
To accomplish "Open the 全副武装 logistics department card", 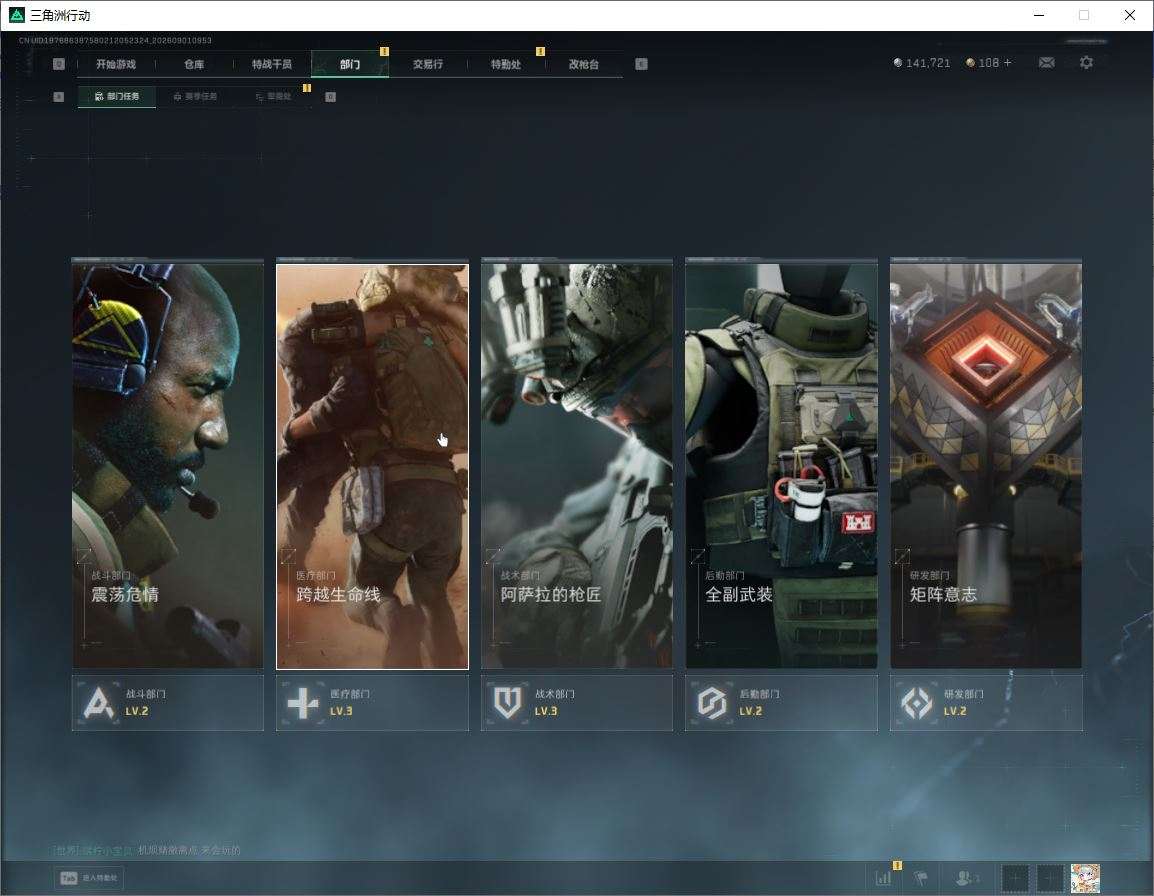I will point(782,465).
